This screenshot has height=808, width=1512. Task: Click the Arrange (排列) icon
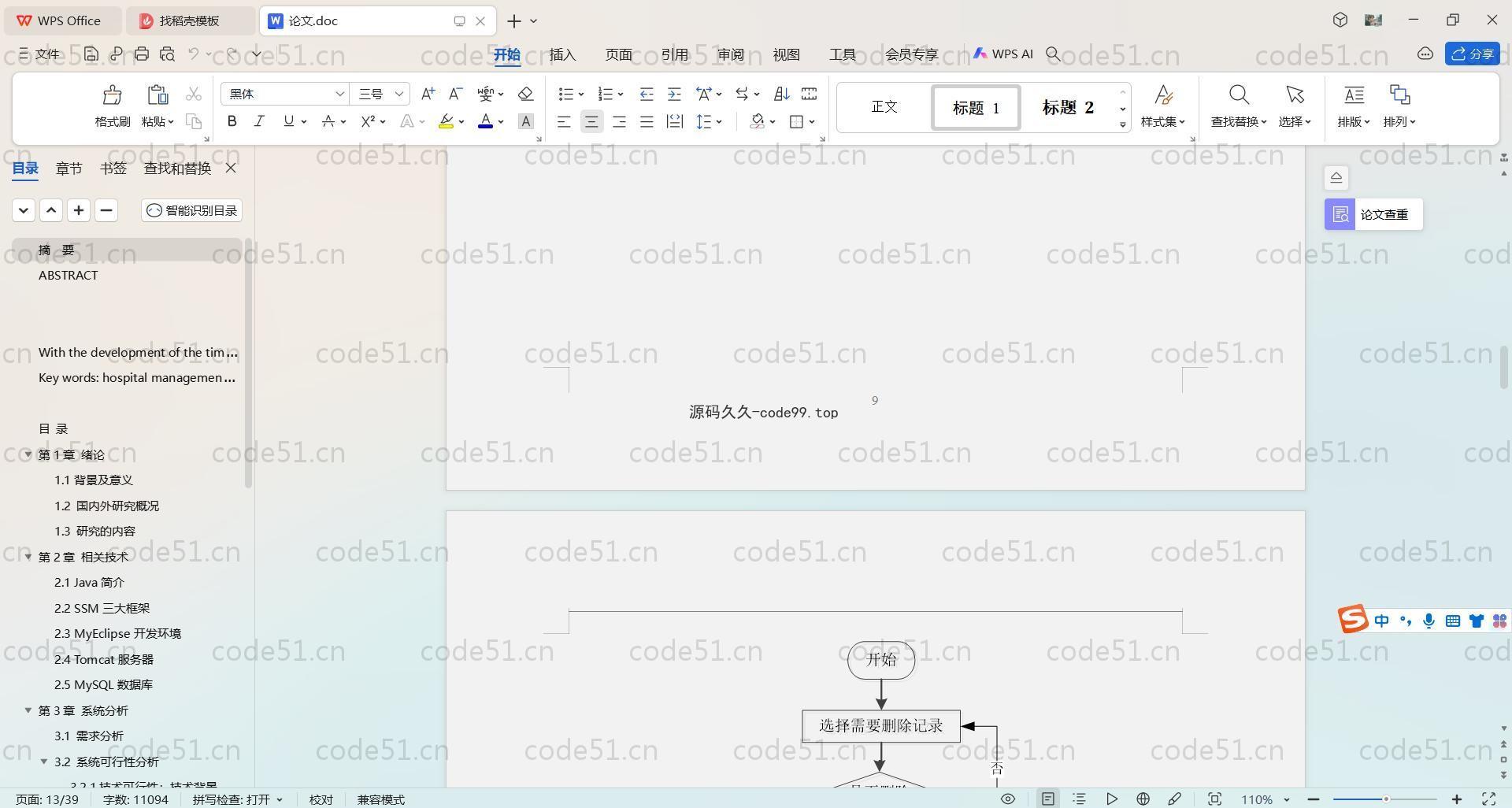coord(1399,95)
